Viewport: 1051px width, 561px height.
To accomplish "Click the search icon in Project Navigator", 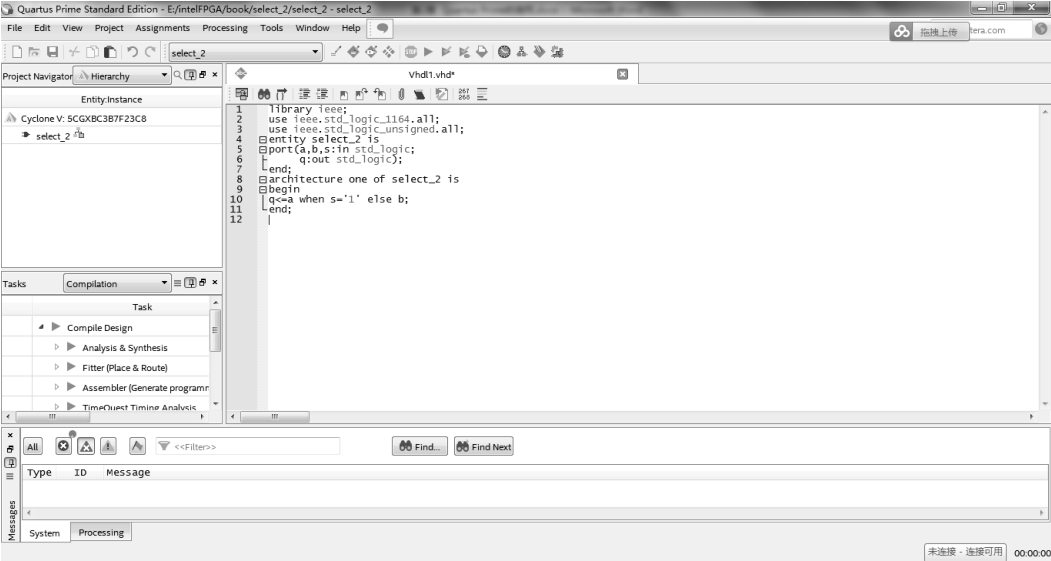I will pyautogui.click(x=178, y=75).
